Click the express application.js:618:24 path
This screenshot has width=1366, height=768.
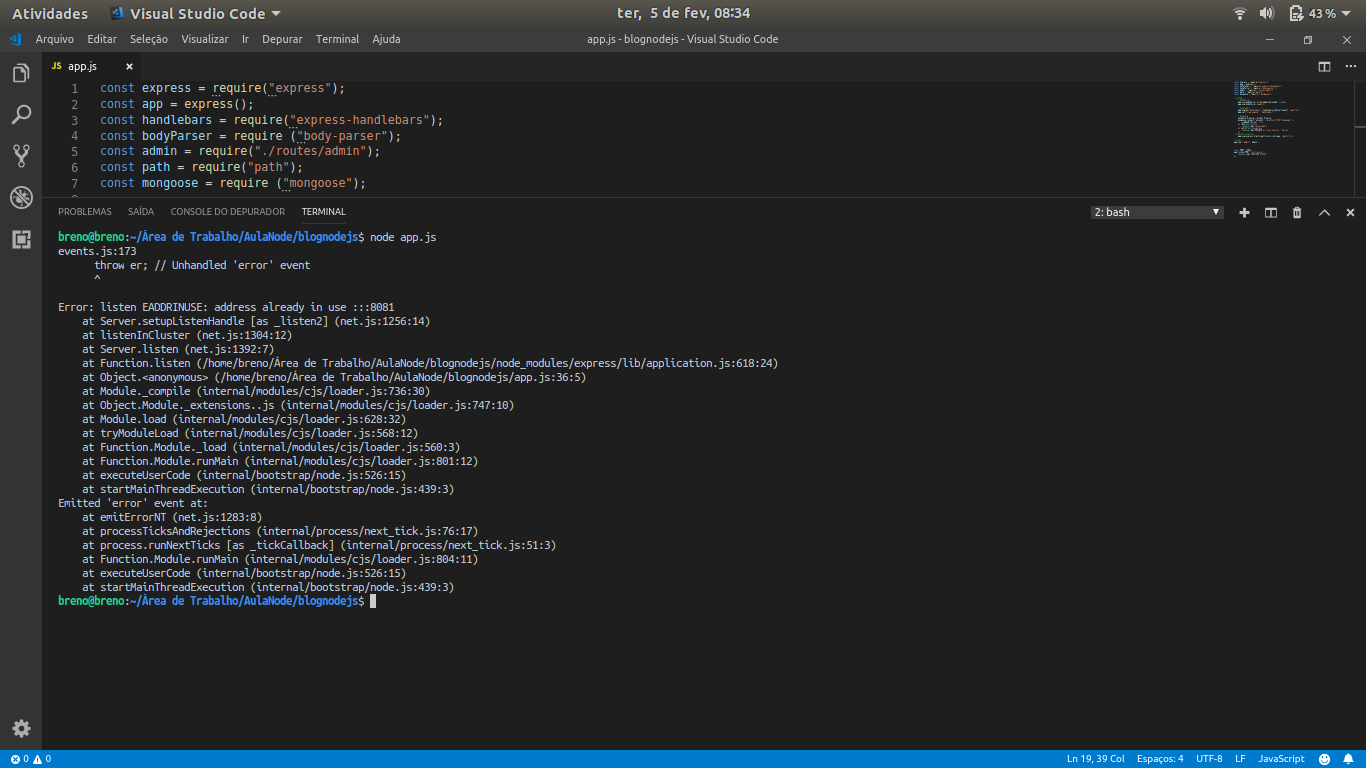tap(487, 363)
